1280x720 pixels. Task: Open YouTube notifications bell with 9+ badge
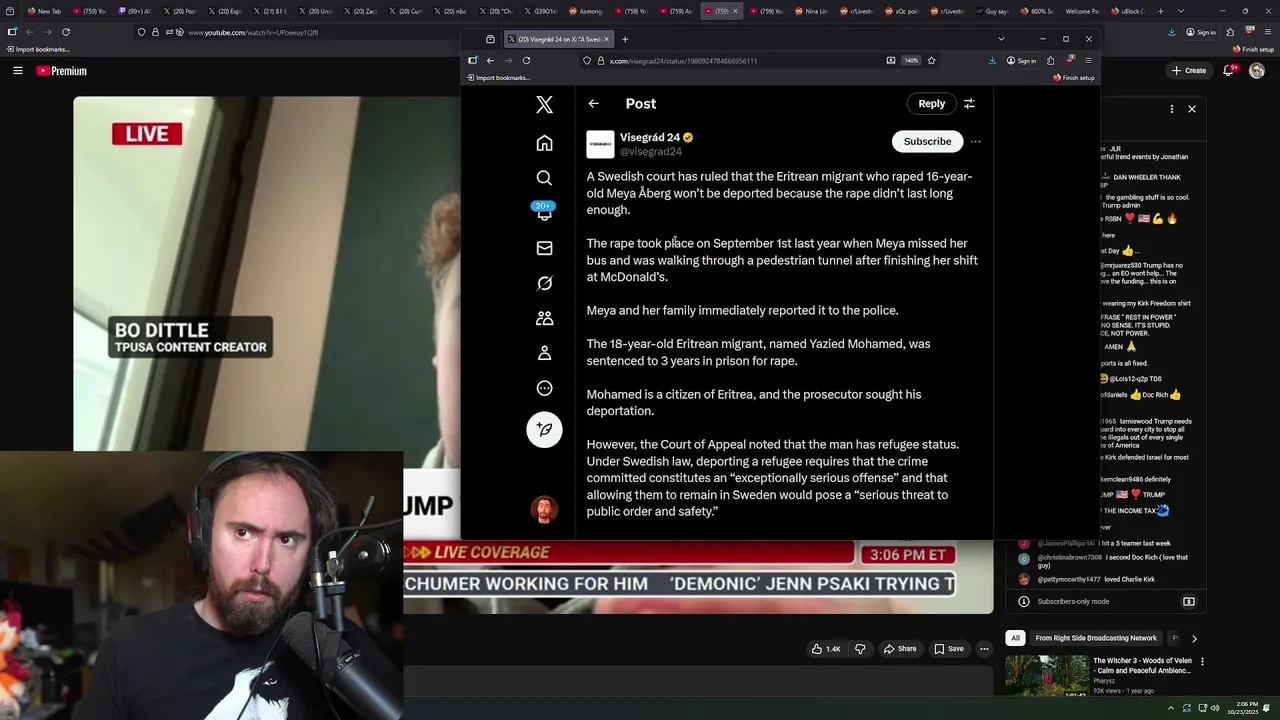point(1229,71)
